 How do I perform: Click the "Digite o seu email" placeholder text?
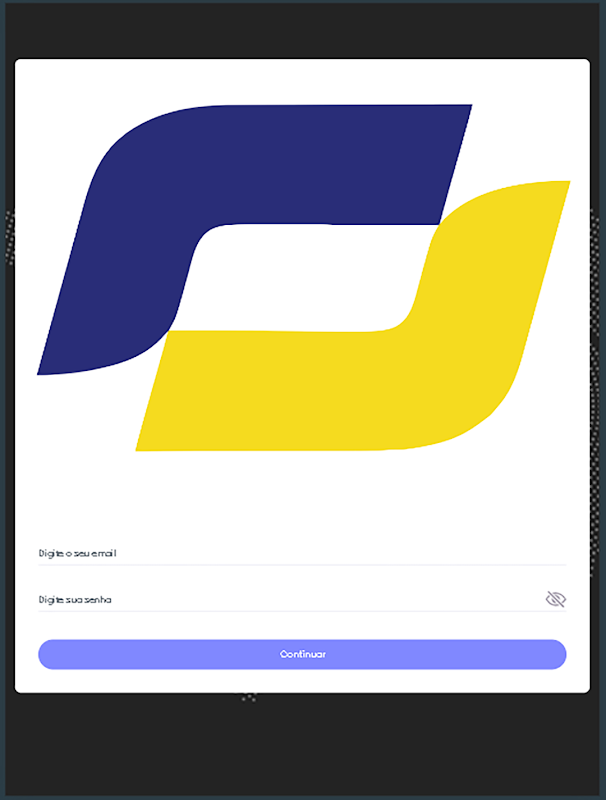point(78,554)
